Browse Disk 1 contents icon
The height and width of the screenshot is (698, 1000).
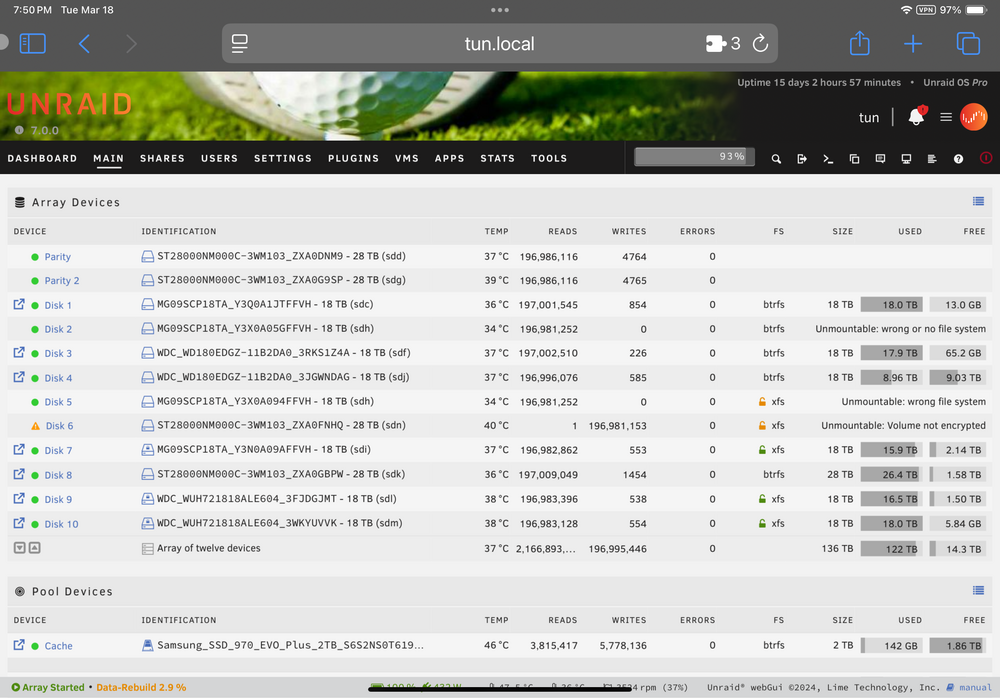click(19, 304)
